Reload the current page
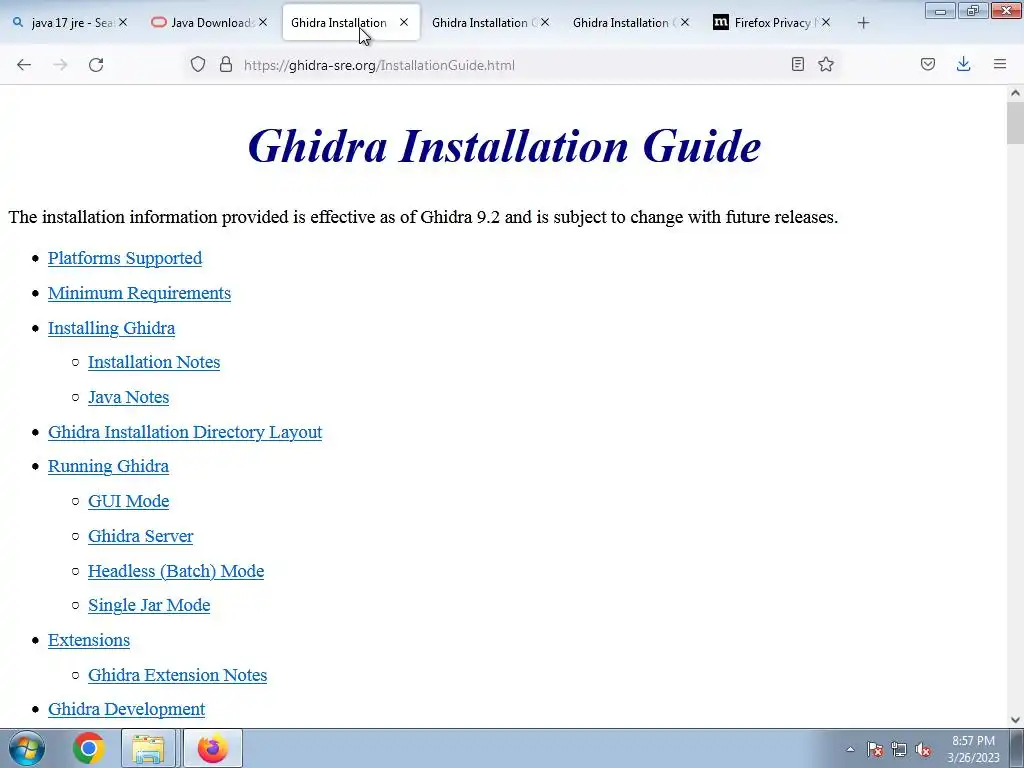Viewport: 1024px width, 768px height. 96,65
